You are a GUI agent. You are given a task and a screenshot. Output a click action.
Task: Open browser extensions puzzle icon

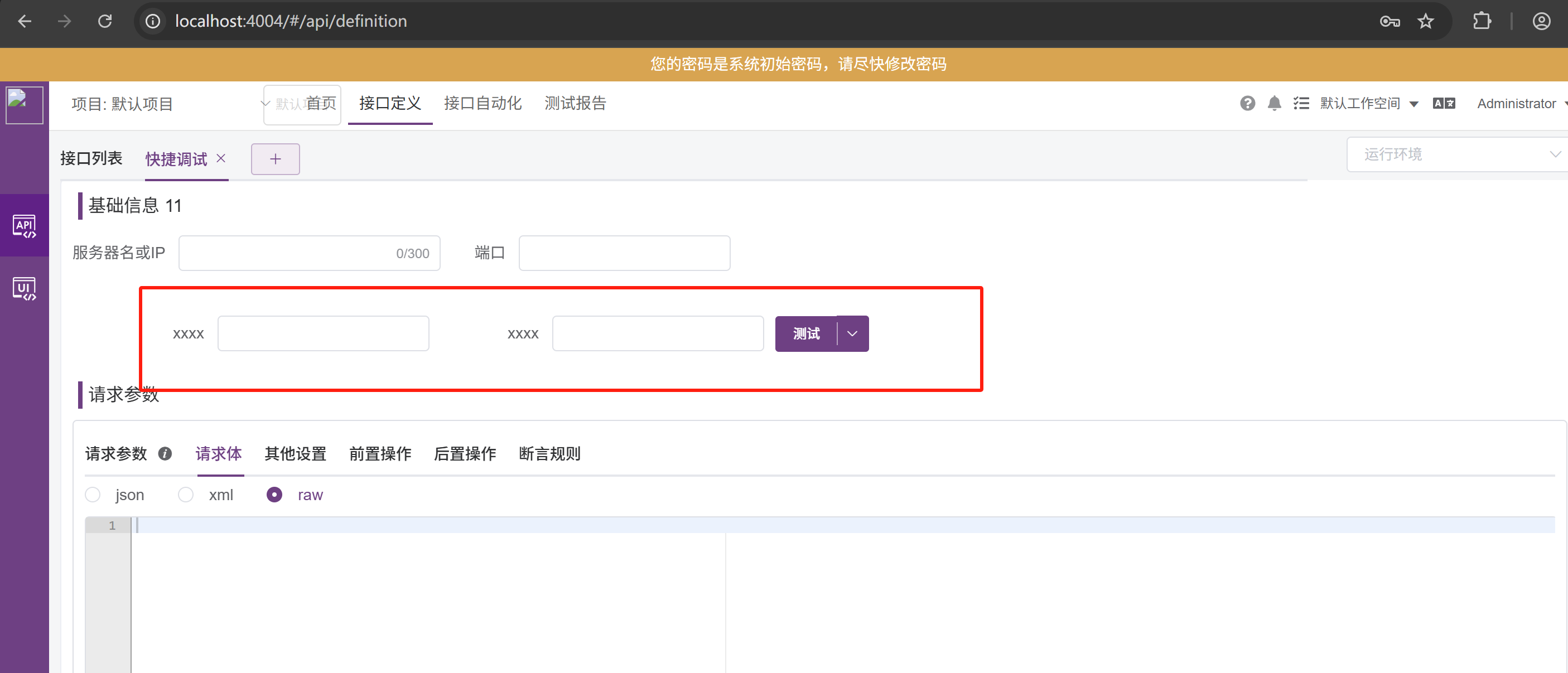coord(1482,21)
